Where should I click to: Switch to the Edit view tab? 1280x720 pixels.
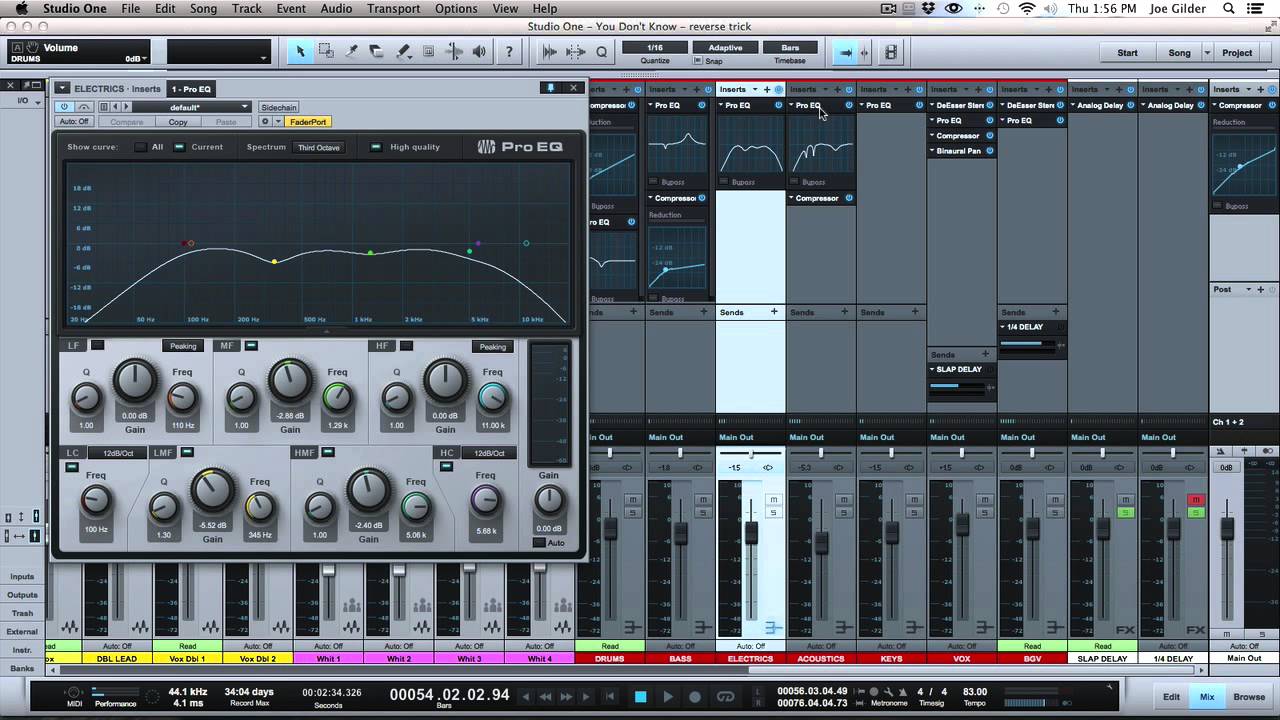[x=1171, y=697]
